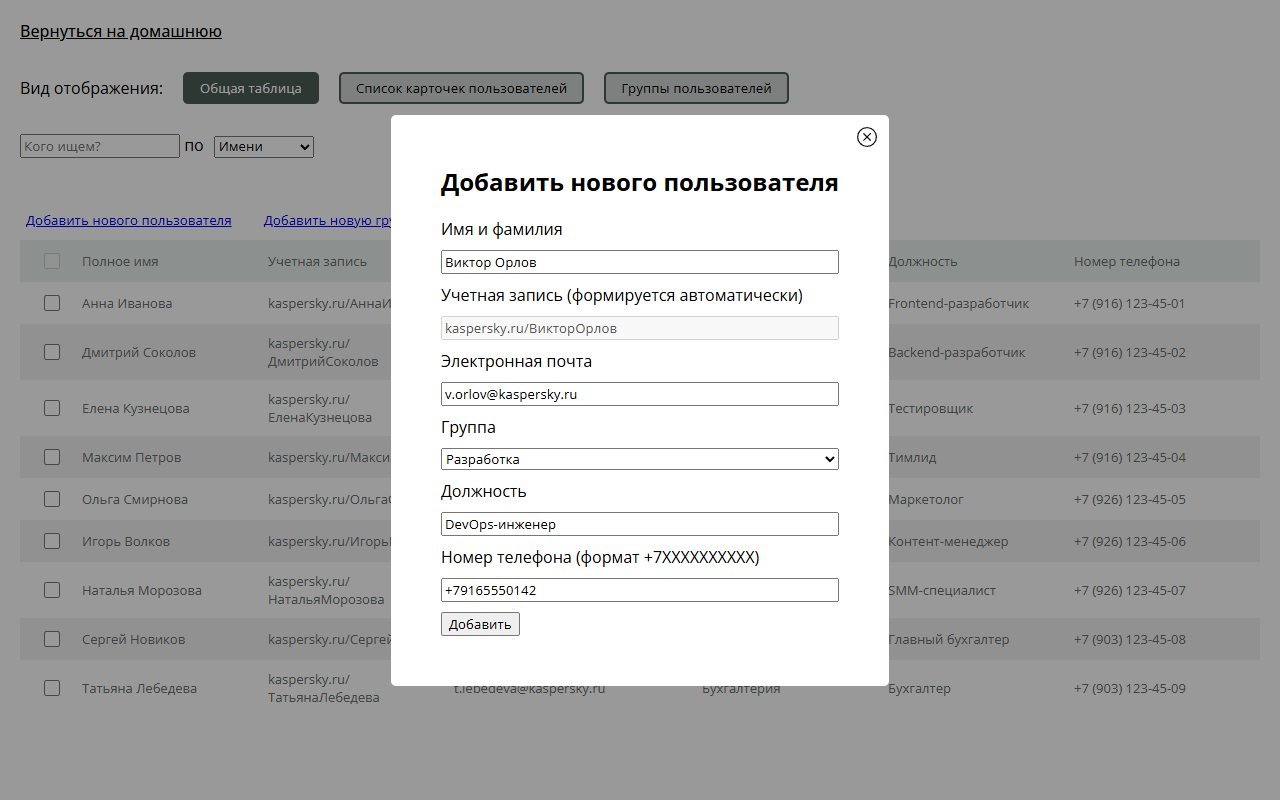Viewport: 1280px width, 800px height.
Task: Toggle the checkbox for Максим Петров
Action: pyautogui.click(x=52, y=457)
